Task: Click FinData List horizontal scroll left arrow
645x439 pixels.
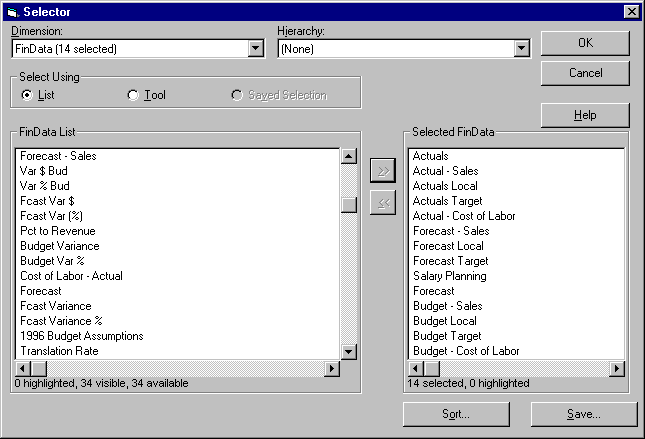Action: [x=23, y=368]
